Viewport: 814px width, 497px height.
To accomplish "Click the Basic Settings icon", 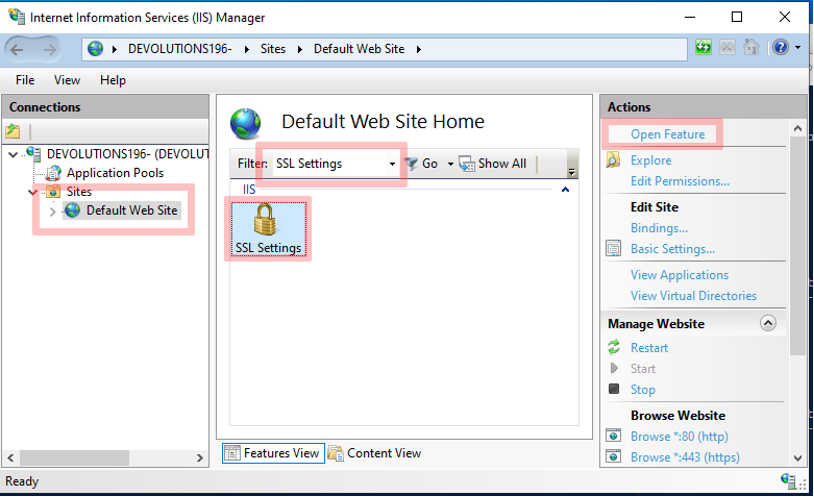I will [x=613, y=248].
